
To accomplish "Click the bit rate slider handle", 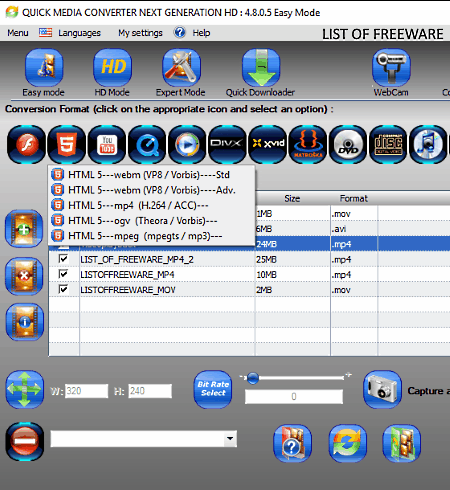I will pyautogui.click(x=253, y=378).
